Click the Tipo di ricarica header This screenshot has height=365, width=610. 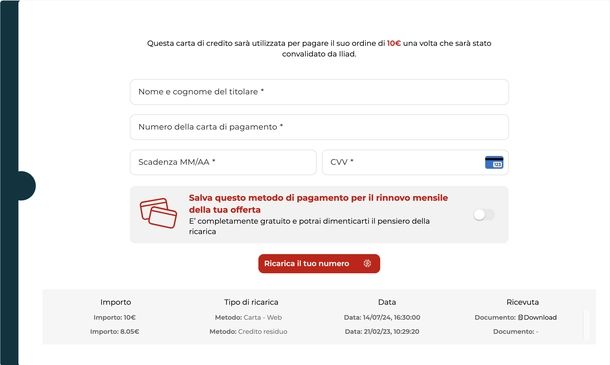click(251, 302)
